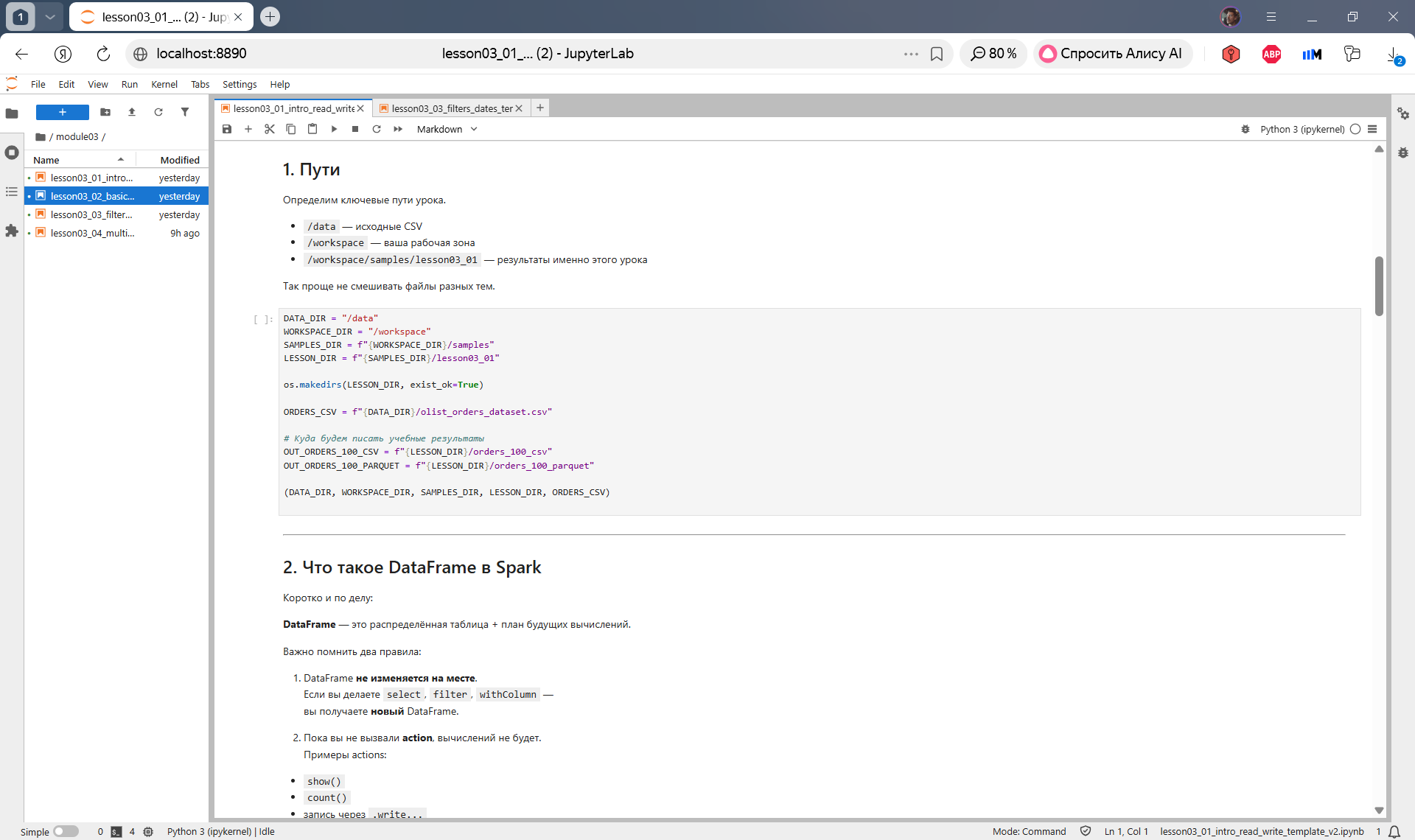The image size is (1415, 840).
Task: Open Property Inspector on right sidebar
Action: [x=1403, y=113]
